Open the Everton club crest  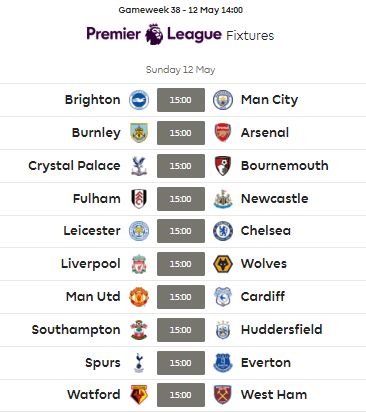click(x=223, y=363)
